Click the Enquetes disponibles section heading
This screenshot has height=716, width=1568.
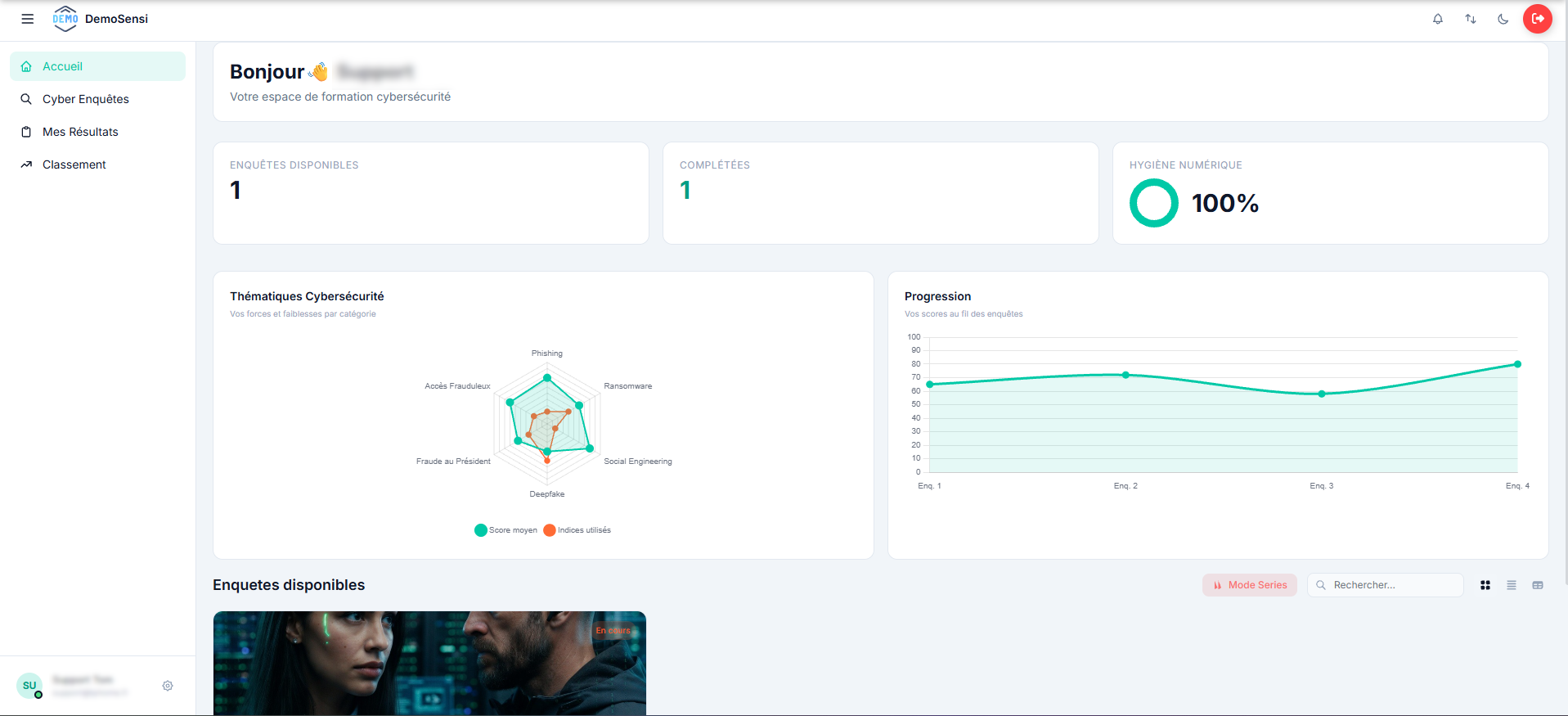tap(289, 585)
